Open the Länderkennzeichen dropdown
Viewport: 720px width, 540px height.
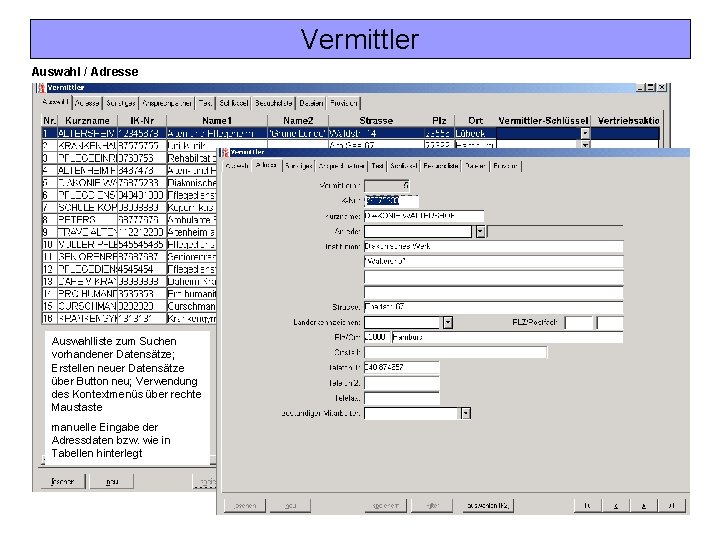tap(448, 322)
